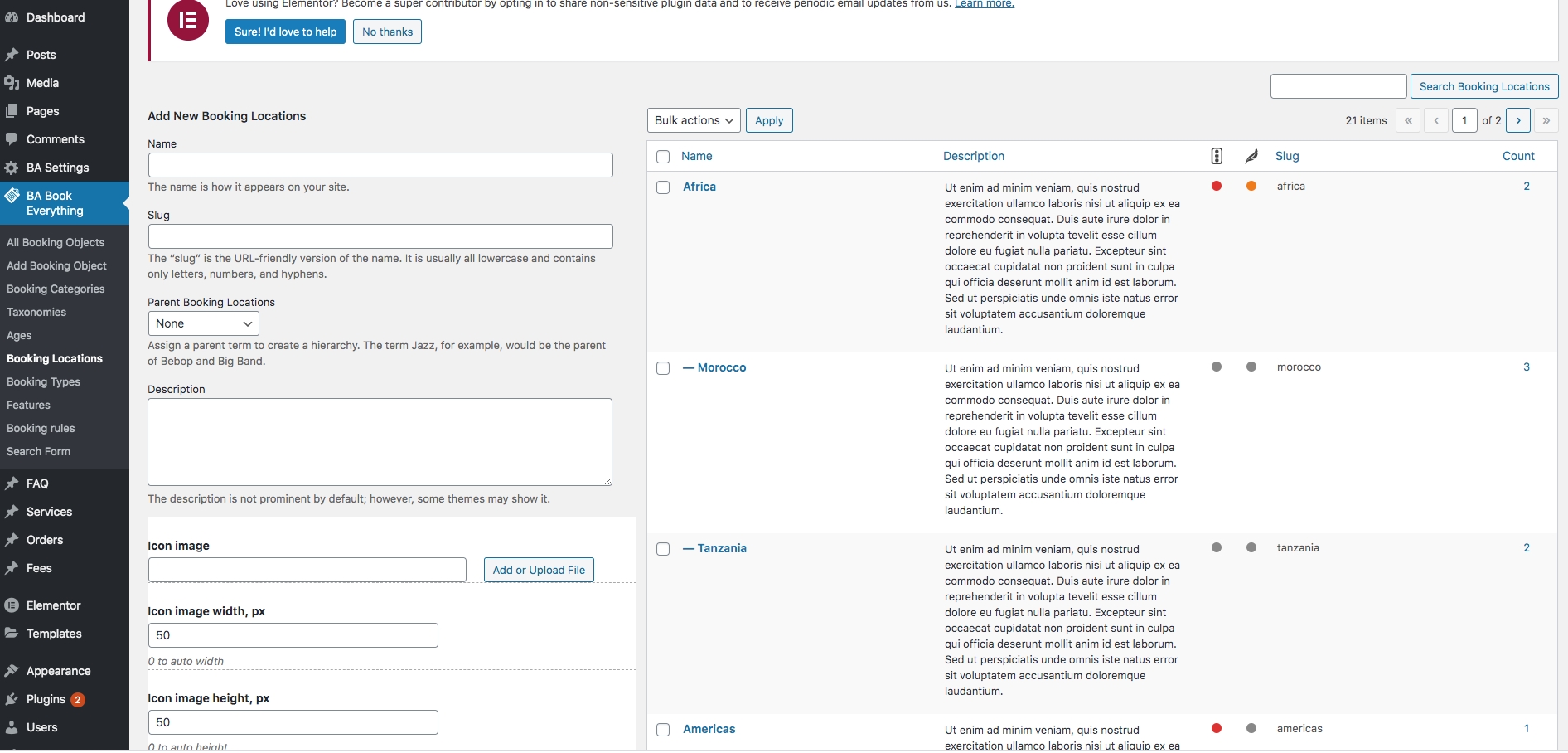Click the Comments bubble icon in sidebar
The image size is (1568, 753).
click(x=12, y=139)
